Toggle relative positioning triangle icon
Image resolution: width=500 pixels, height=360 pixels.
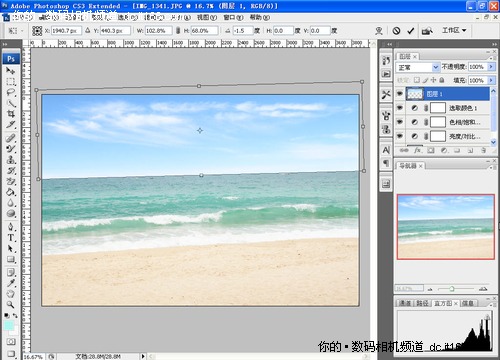[88, 30]
